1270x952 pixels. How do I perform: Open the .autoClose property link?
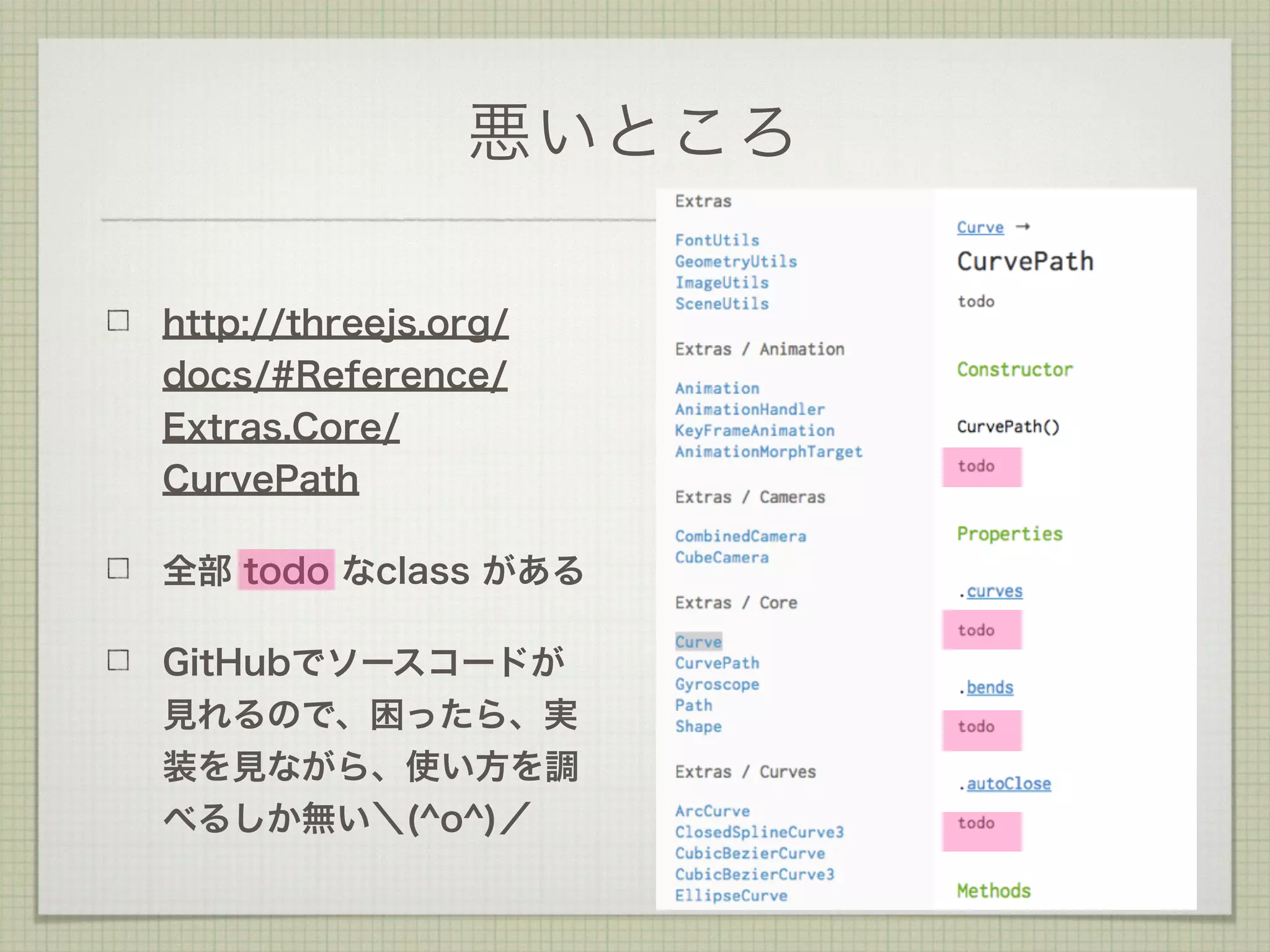coord(1008,784)
